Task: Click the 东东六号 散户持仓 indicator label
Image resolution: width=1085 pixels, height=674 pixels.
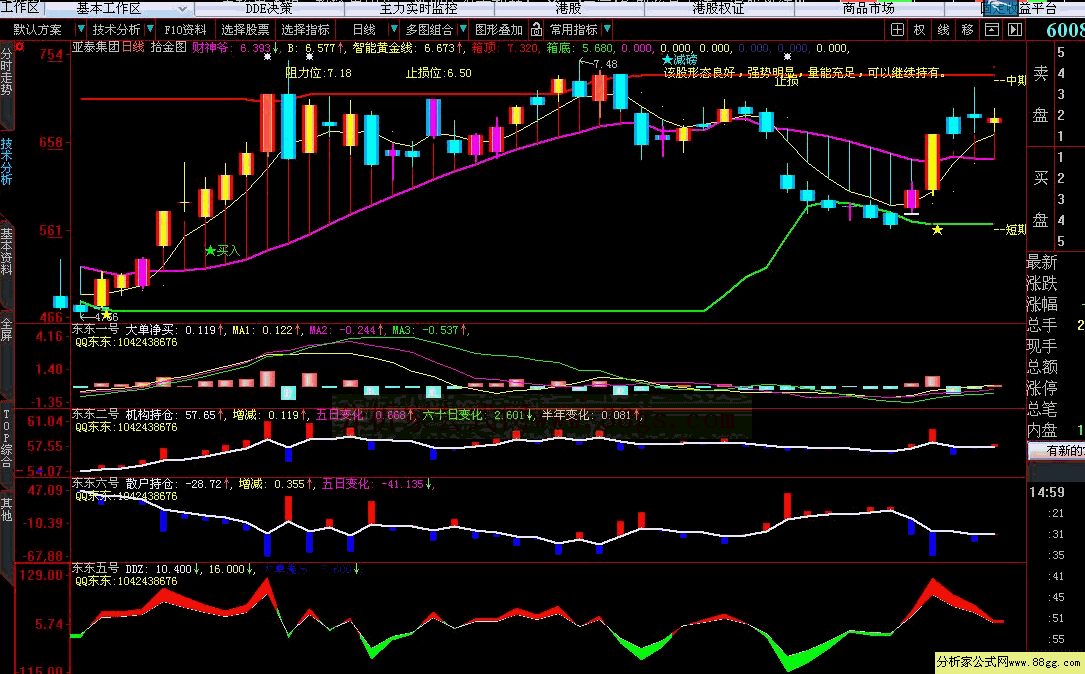Action: tap(123, 484)
